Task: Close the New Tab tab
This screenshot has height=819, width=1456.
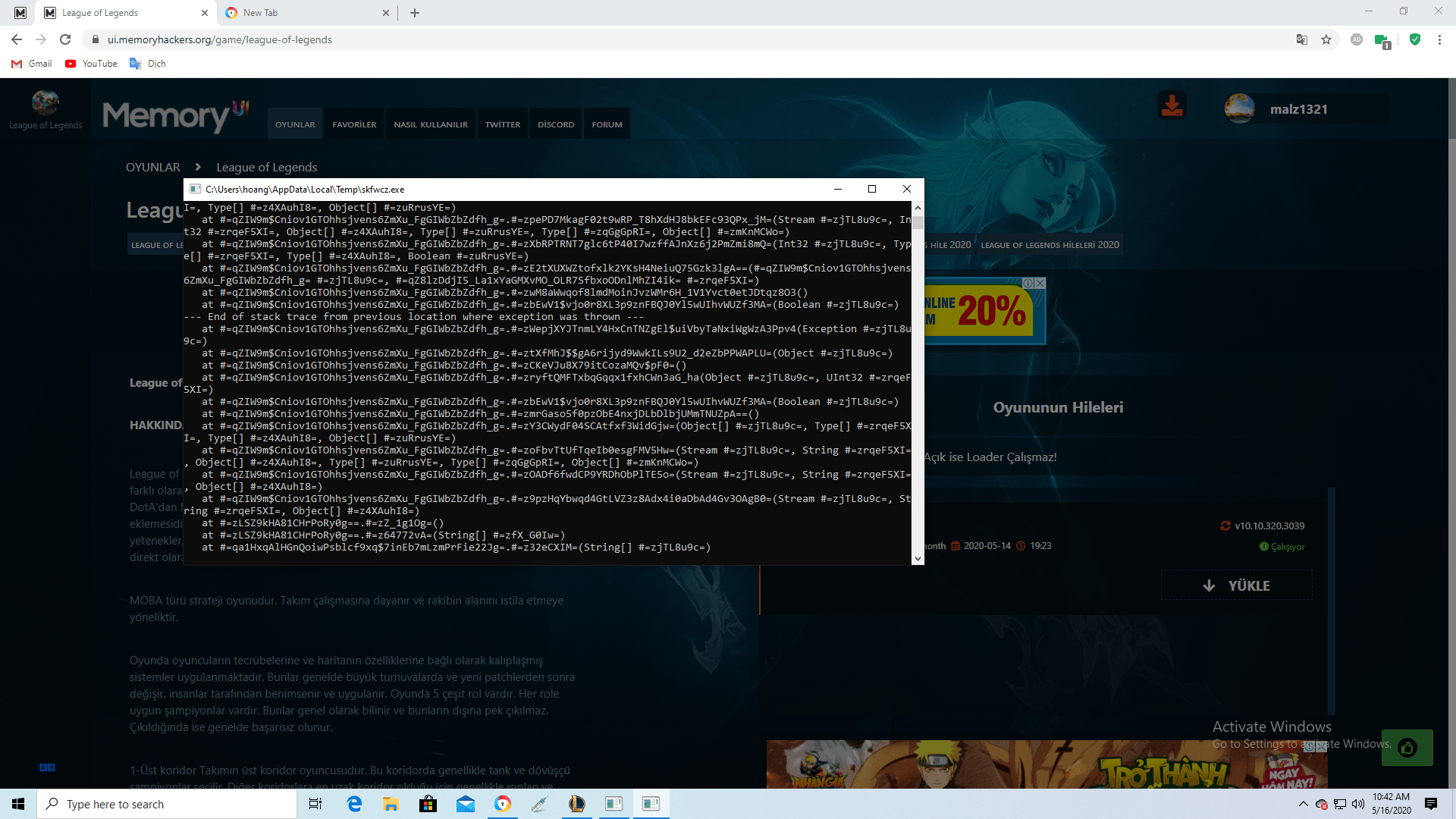Action: [385, 13]
